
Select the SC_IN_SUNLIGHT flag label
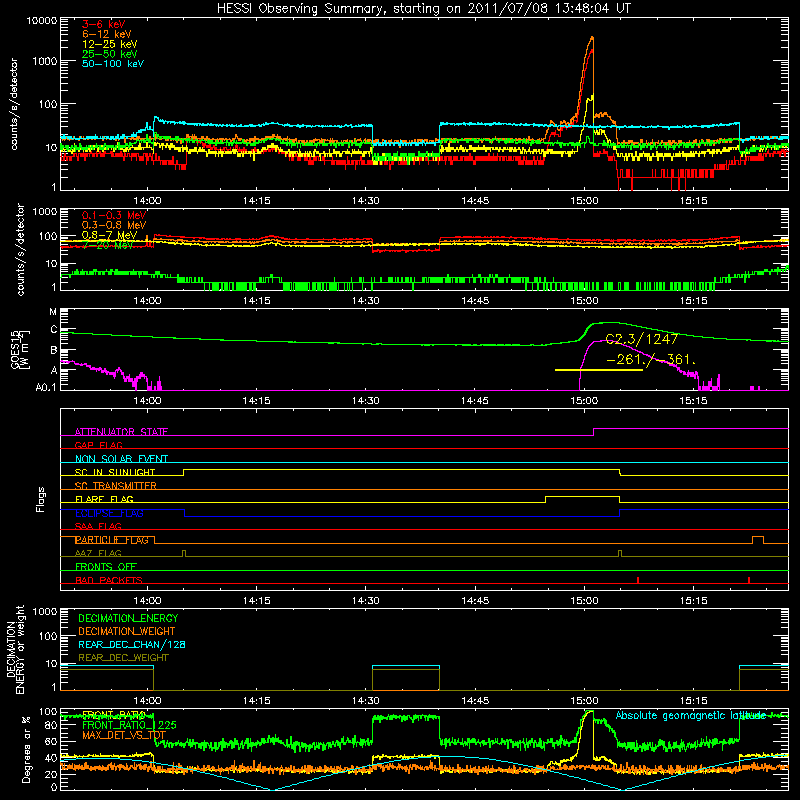point(115,472)
